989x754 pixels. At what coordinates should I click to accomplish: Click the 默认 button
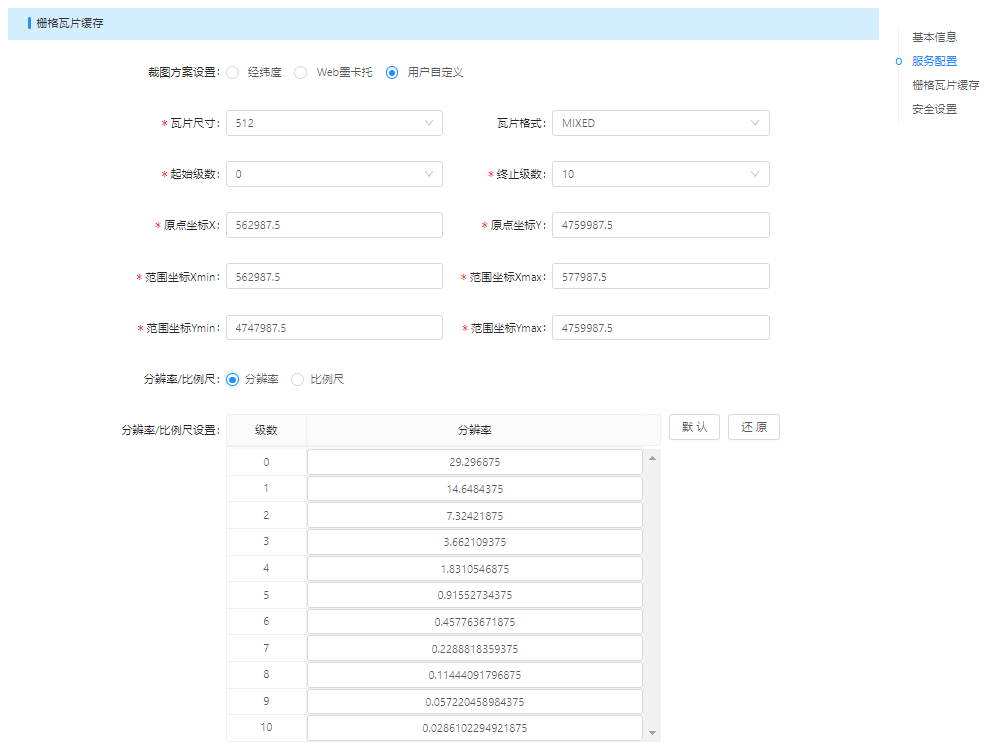coord(694,427)
